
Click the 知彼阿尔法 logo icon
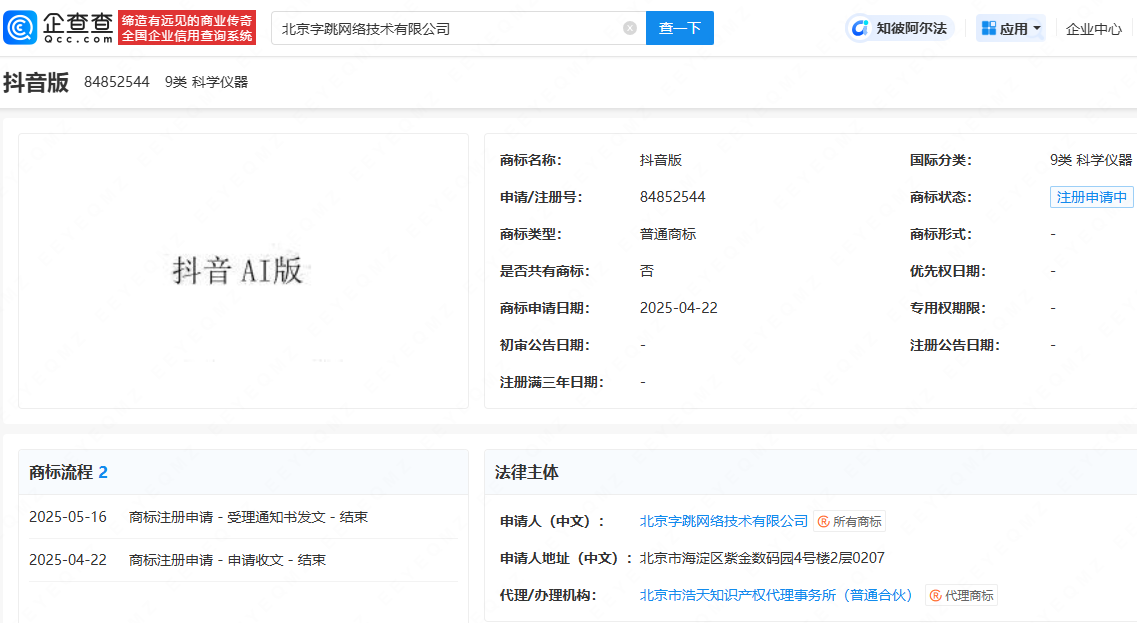coord(859,28)
